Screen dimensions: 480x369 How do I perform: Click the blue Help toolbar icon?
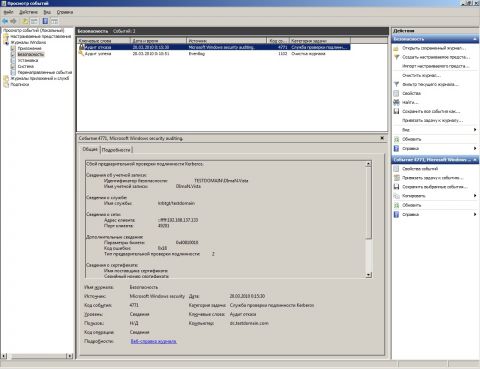click(45, 21)
